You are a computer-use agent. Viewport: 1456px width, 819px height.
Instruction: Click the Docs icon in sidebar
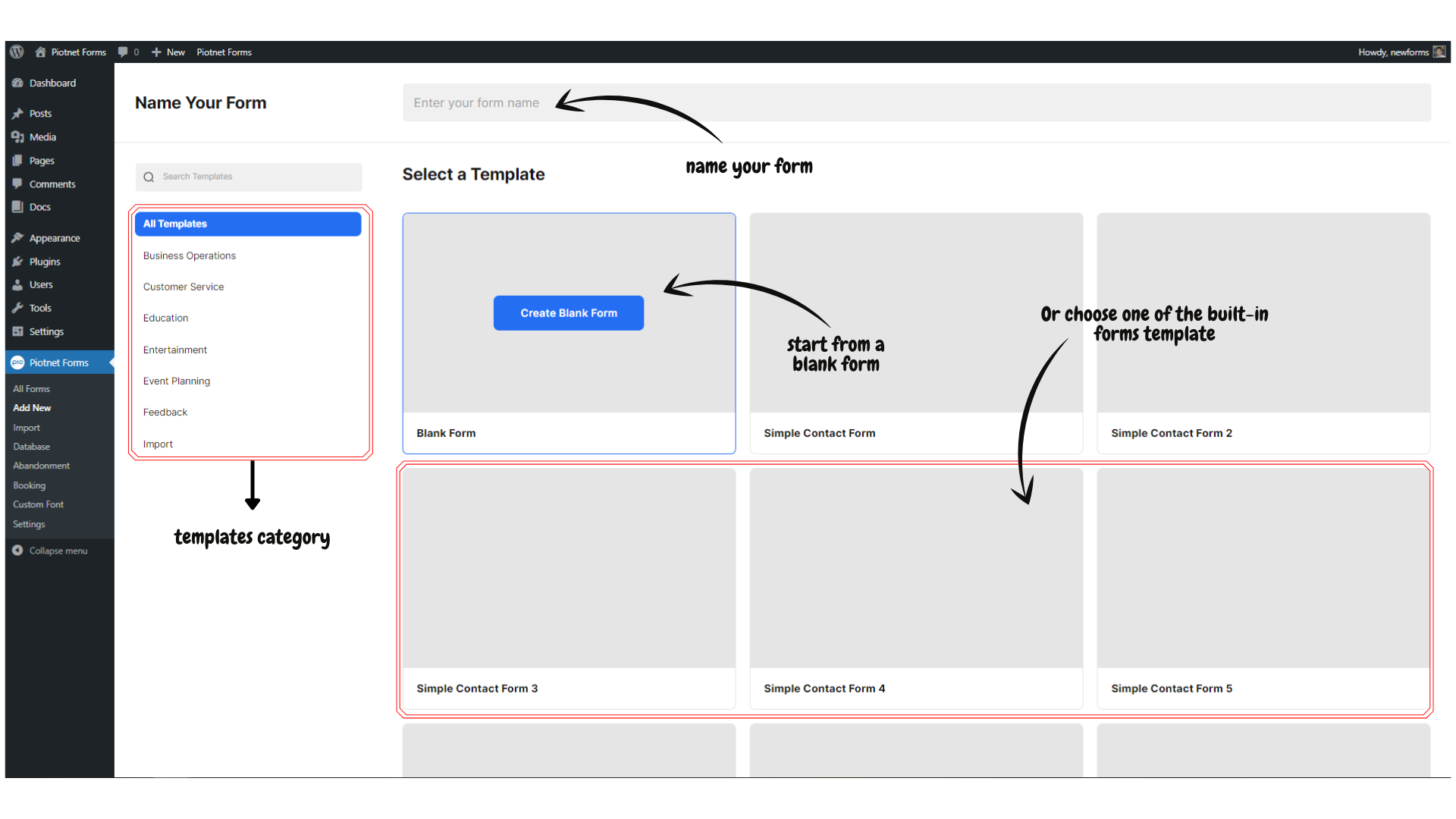coord(17,206)
